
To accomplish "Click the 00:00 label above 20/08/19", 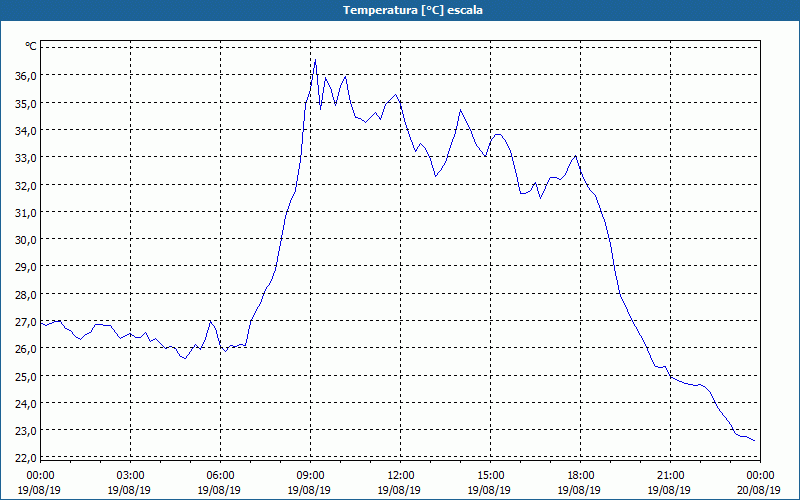I will [x=761, y=476].
